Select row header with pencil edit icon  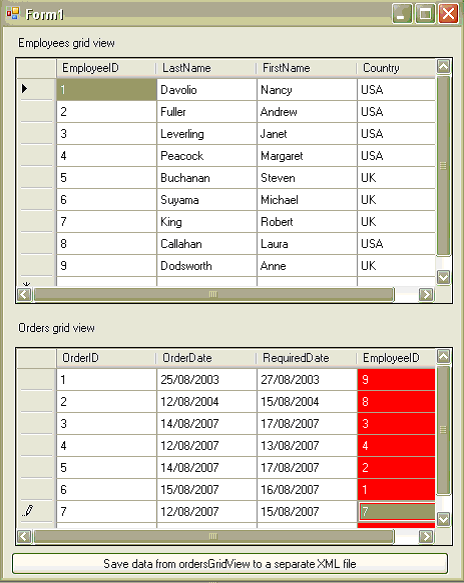point(36,512)
